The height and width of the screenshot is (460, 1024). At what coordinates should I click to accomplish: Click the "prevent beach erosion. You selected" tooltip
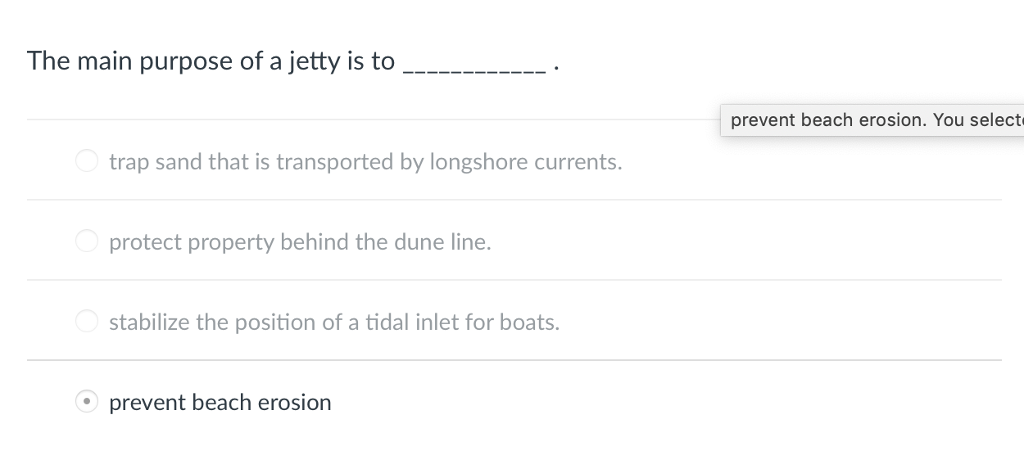[x=871, y=120]
